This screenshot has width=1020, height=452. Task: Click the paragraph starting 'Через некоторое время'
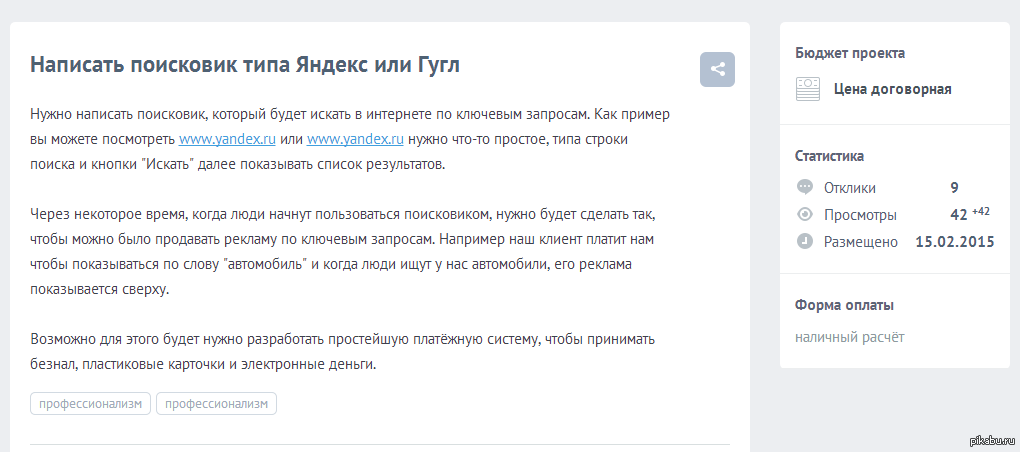[342, 252]
